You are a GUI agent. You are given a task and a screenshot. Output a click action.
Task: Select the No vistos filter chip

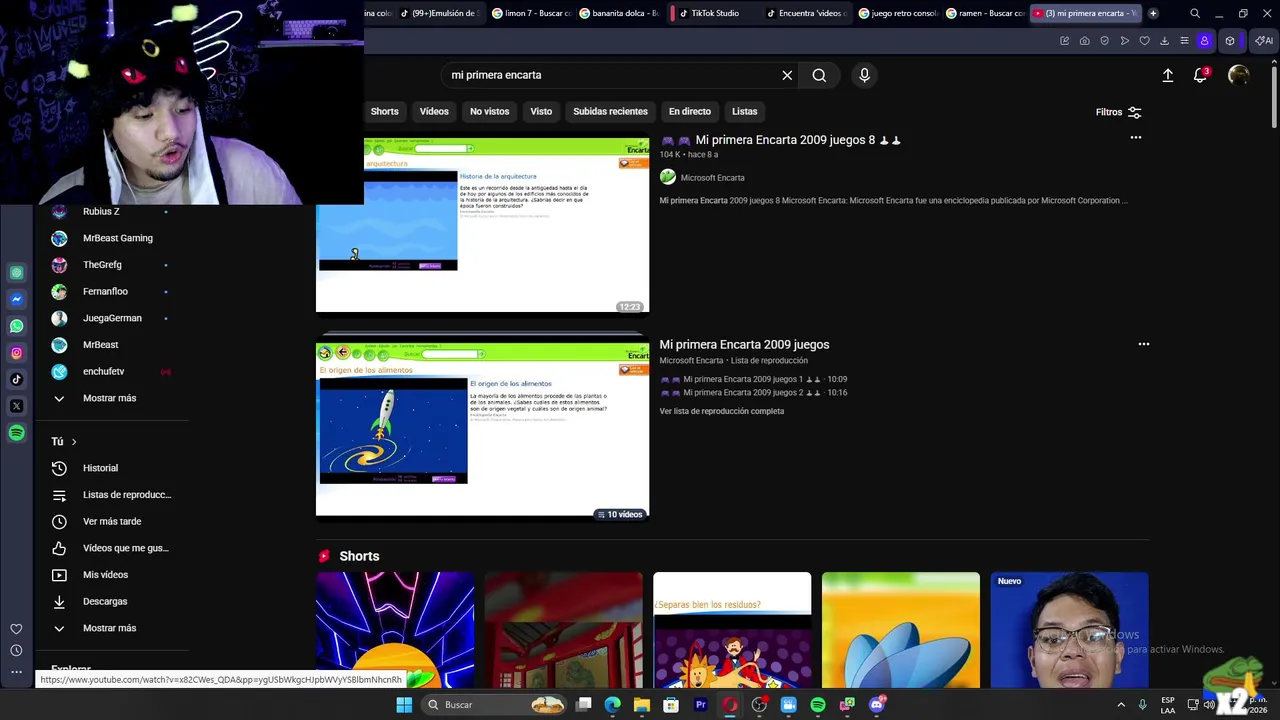click(490, 111)
